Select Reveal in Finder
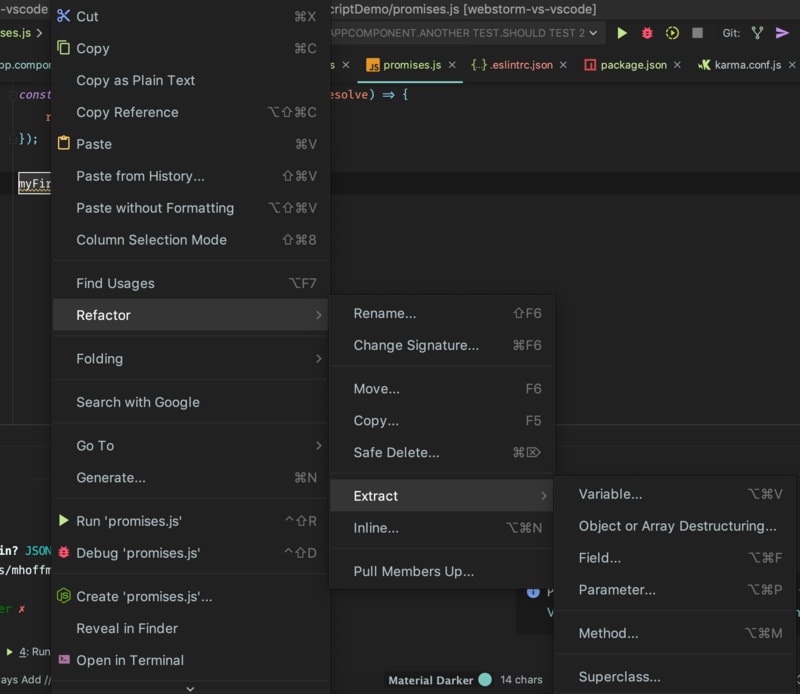The width and height of the screenshot is (800, 694). (191, 628)
